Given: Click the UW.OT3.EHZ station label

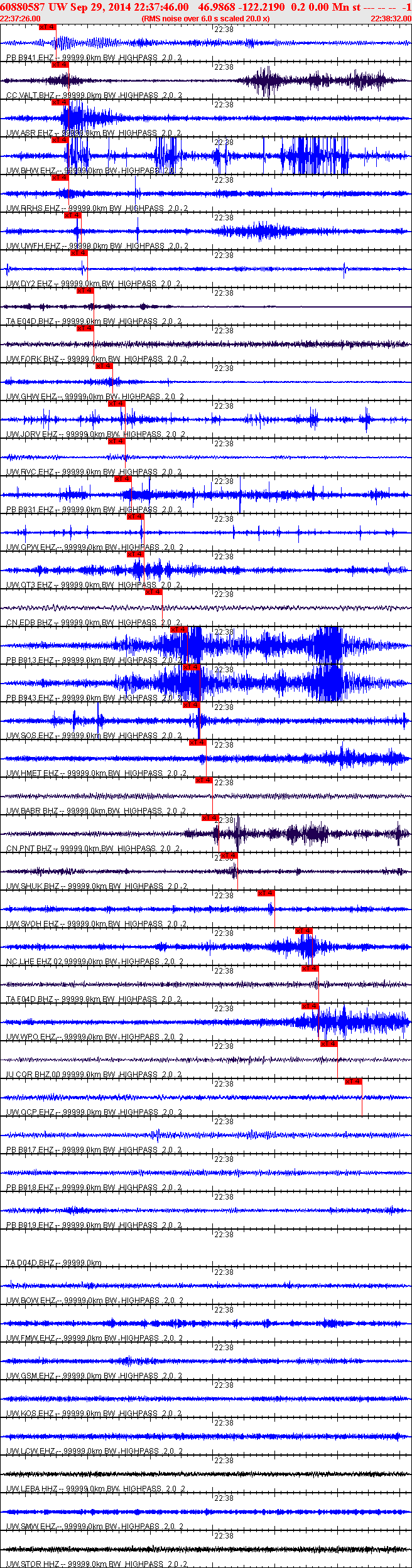Looking at the screenshot, I should click(x=30, y=585).
